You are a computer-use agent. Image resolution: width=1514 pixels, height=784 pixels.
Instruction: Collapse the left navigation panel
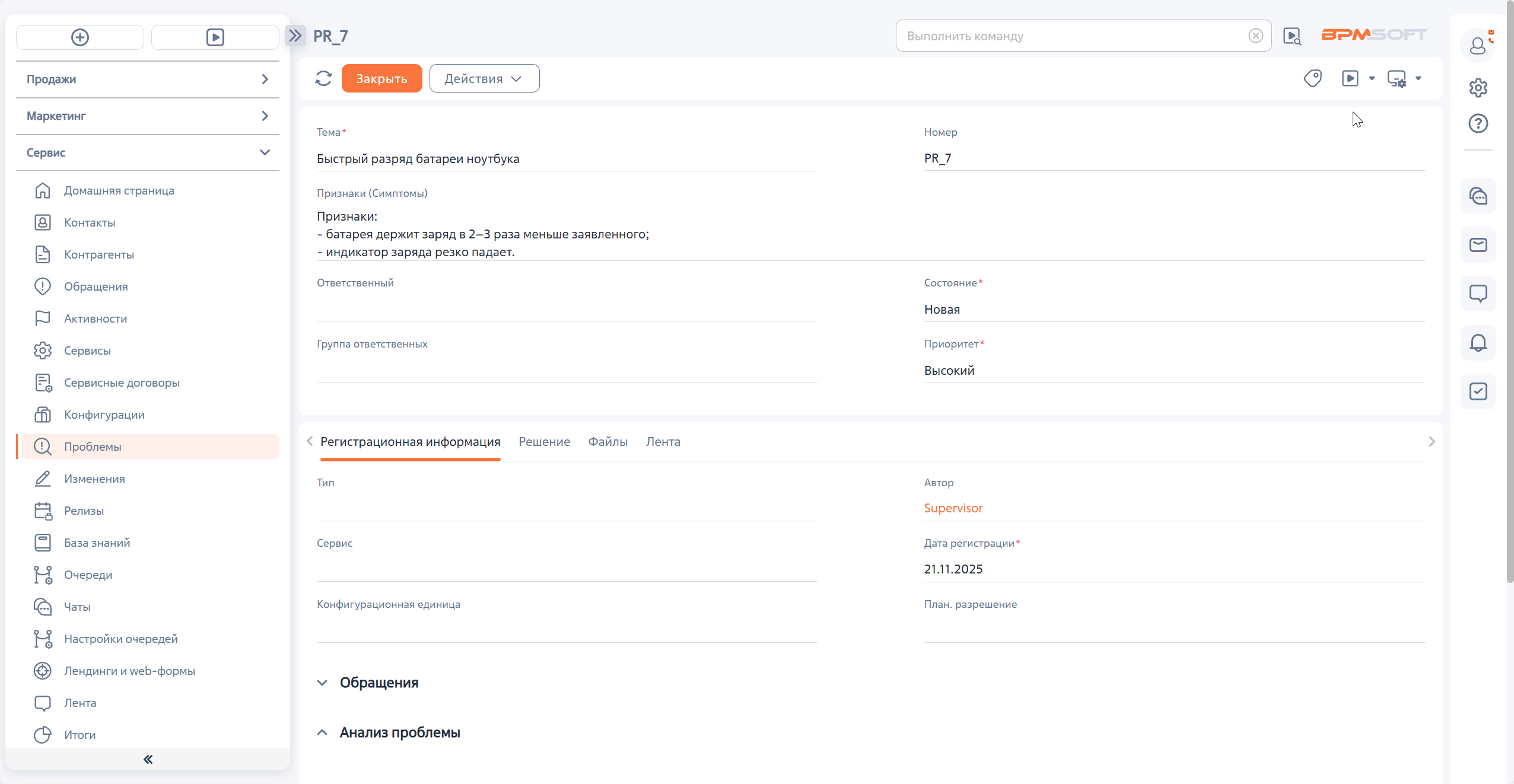148,759
